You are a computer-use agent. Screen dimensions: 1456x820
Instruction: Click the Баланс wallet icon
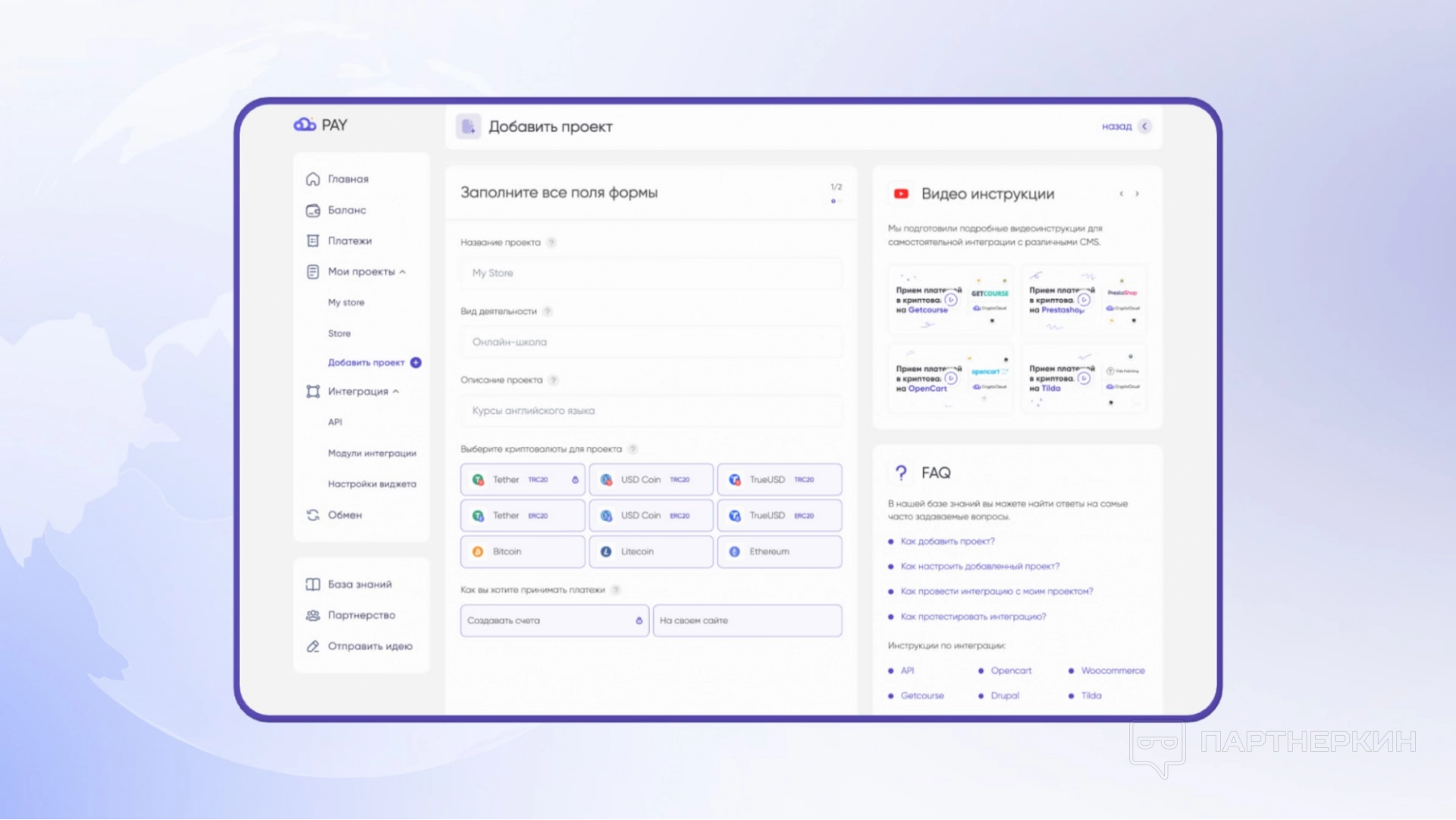pos(312,210)
